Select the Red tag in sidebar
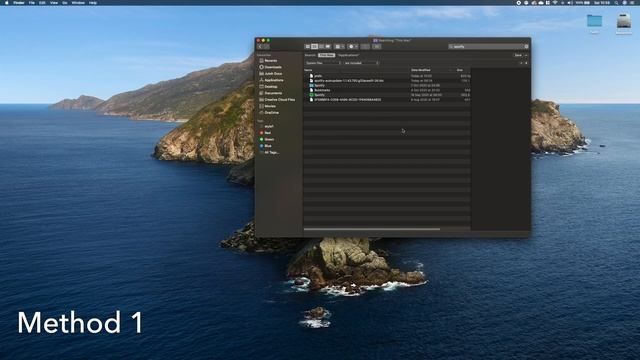 pyautogui.click(x=265, y=133)
